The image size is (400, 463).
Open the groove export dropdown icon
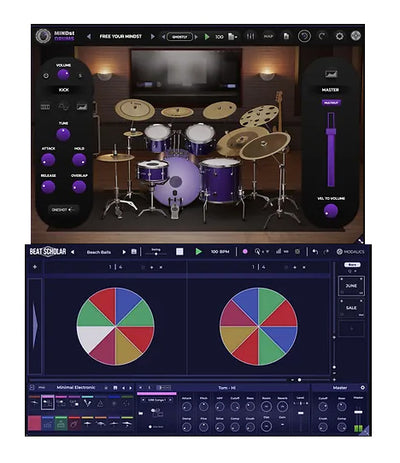(x=233, y=37)
